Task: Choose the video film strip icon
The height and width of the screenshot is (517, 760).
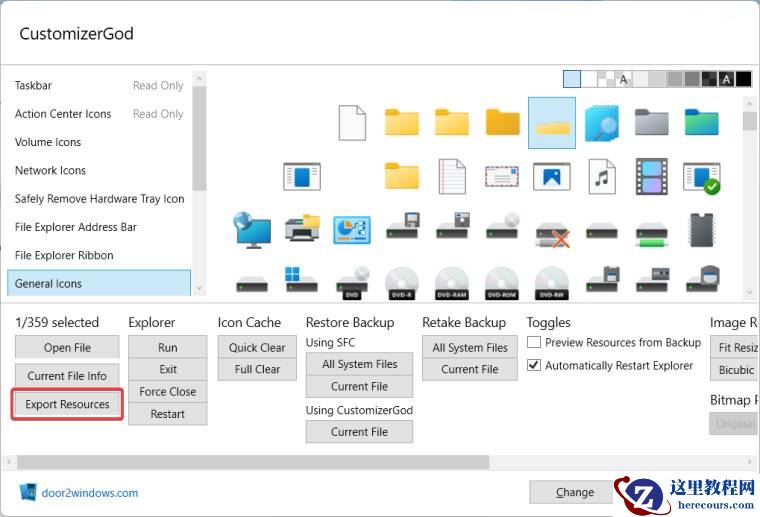Action: [x=651, y=177]
